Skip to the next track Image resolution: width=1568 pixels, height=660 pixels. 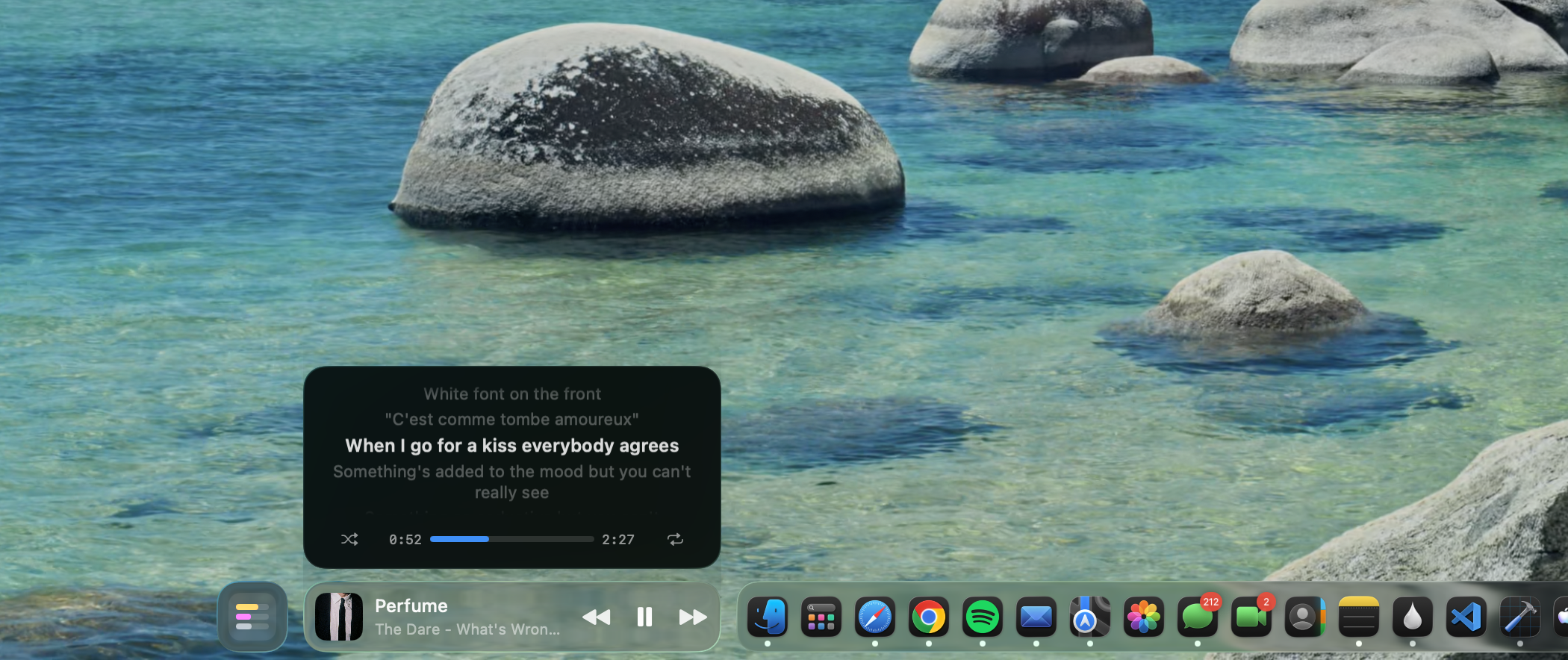692,617
